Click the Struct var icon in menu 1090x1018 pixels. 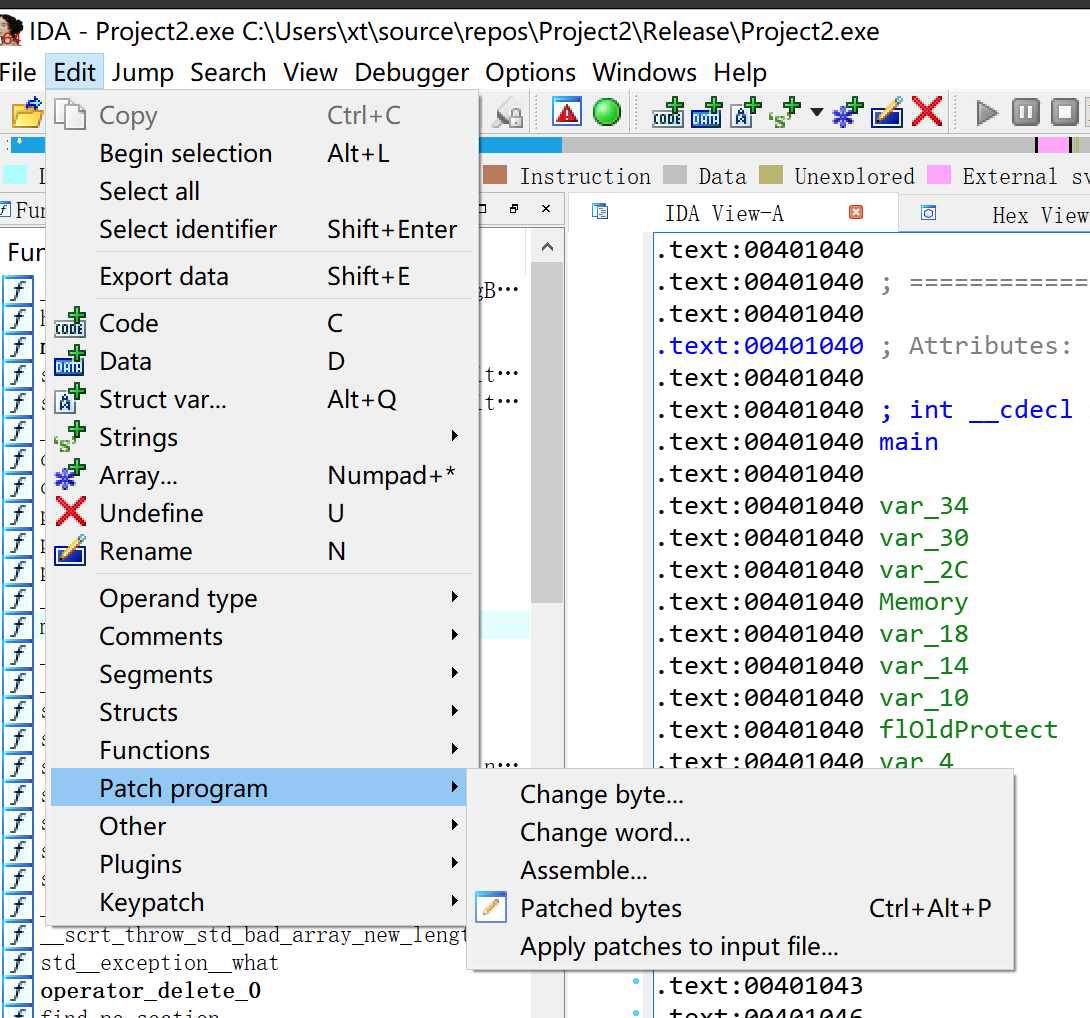coord(70,399)
